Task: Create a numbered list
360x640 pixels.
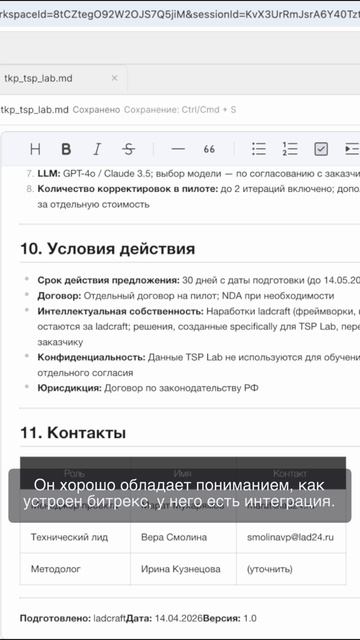Action: point(290,149)
